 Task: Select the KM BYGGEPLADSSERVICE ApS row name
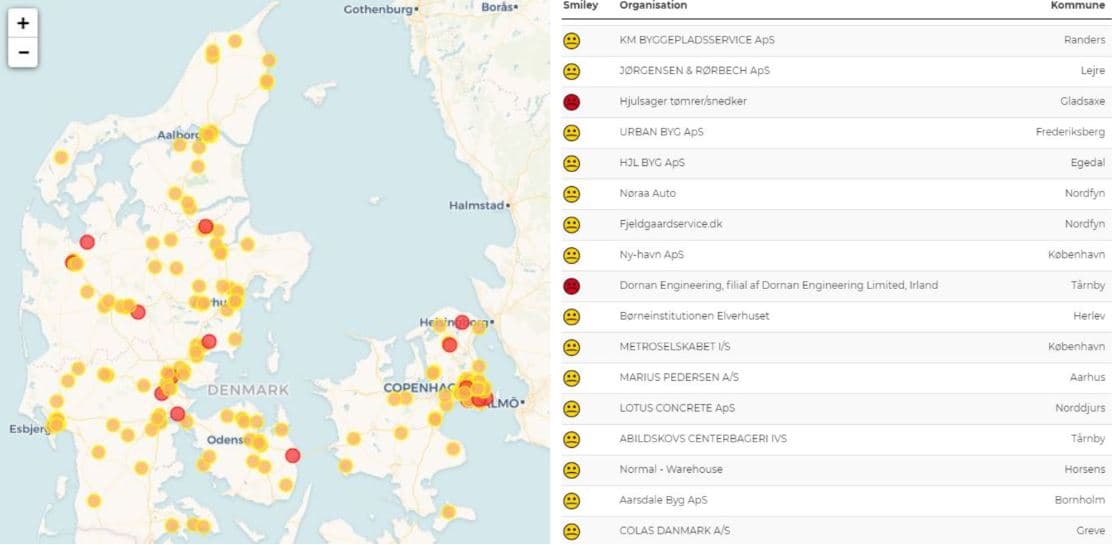[x=697, y=40]
